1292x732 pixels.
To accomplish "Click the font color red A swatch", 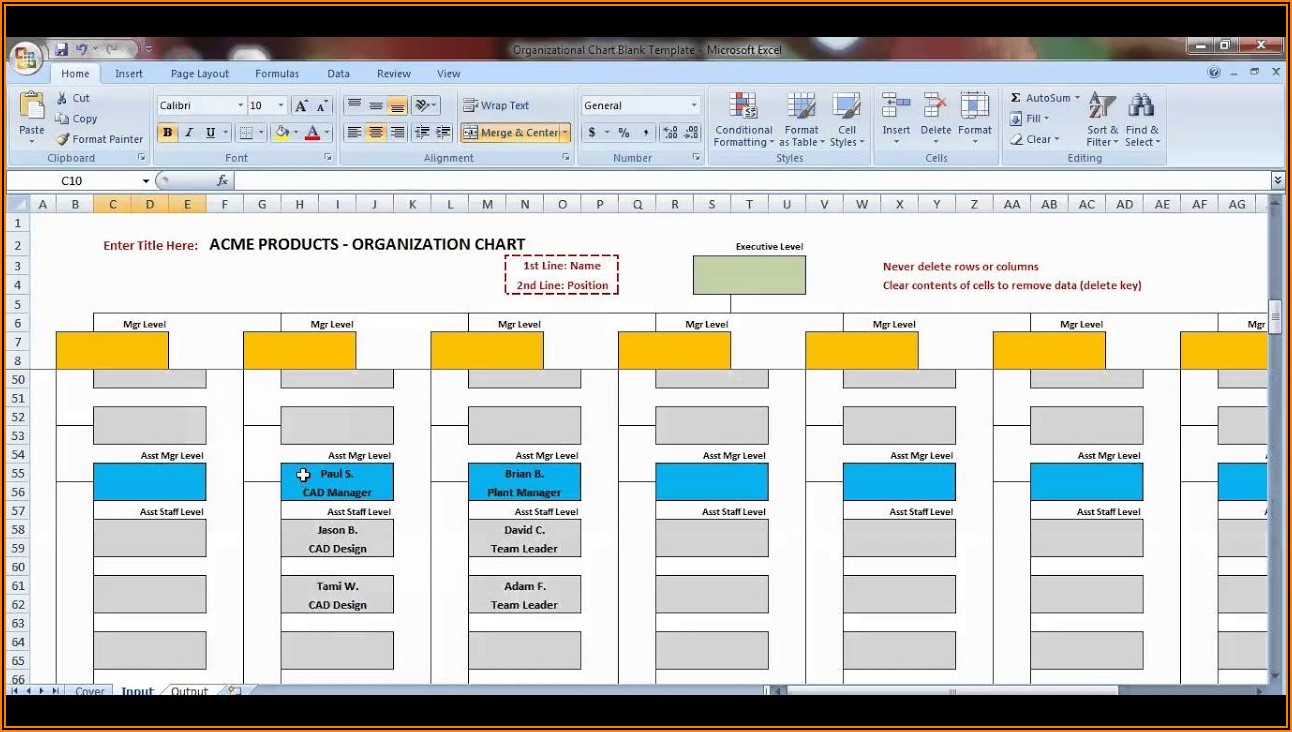I will [312, 133].
